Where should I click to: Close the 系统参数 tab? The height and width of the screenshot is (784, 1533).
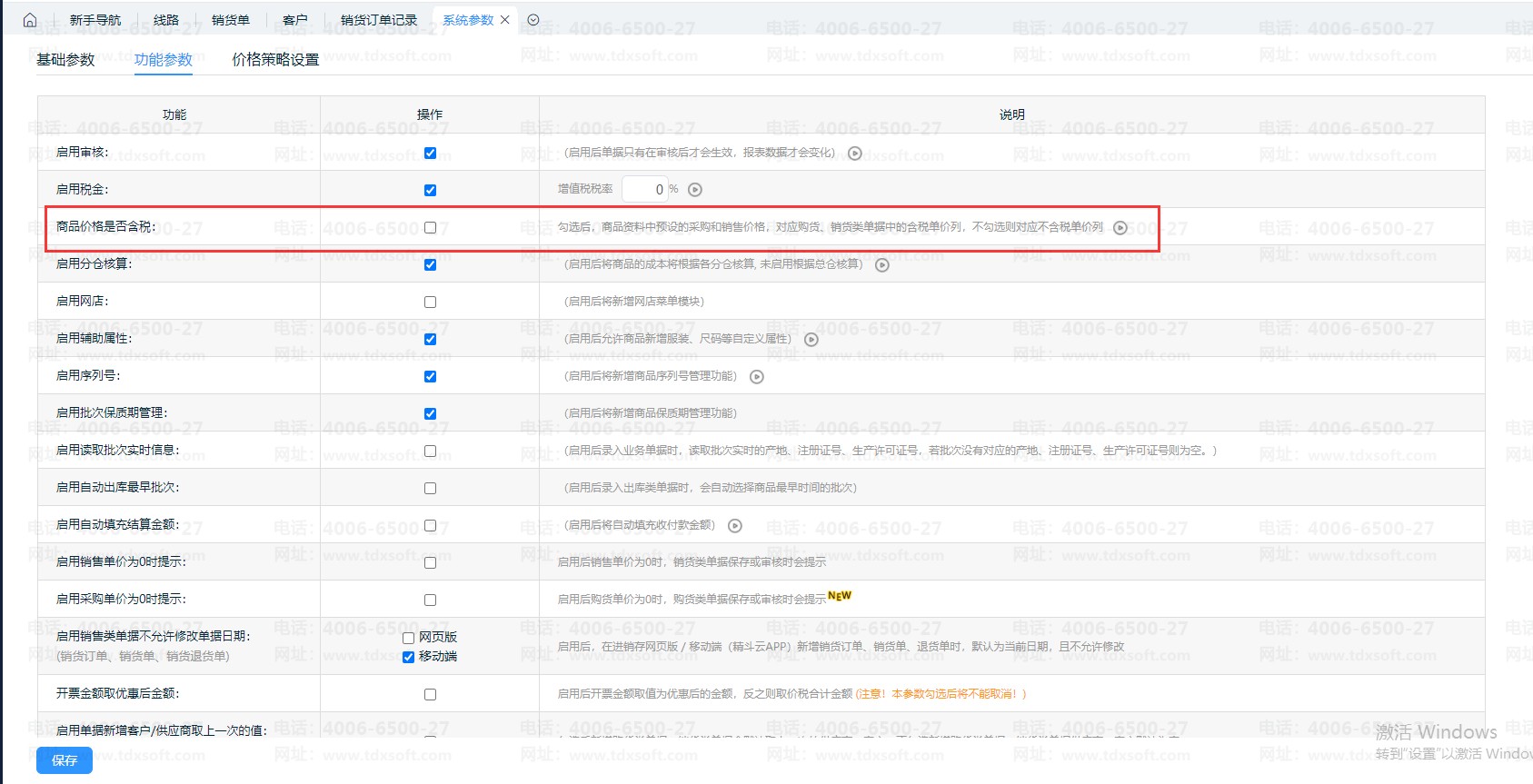click(x=505, y=20)
